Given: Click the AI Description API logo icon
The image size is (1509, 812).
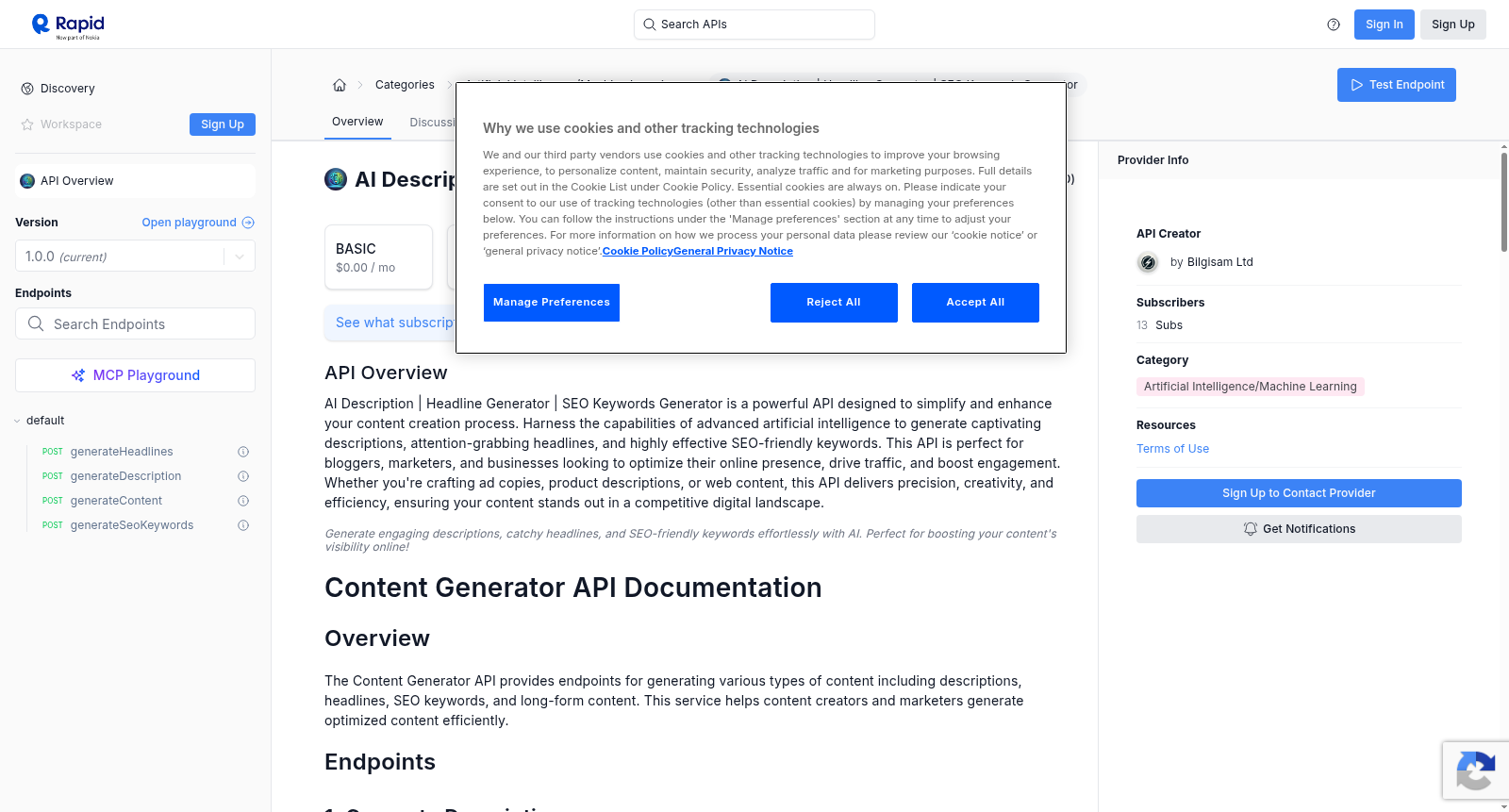Looking at the screenshot, I should click(336, 179).
